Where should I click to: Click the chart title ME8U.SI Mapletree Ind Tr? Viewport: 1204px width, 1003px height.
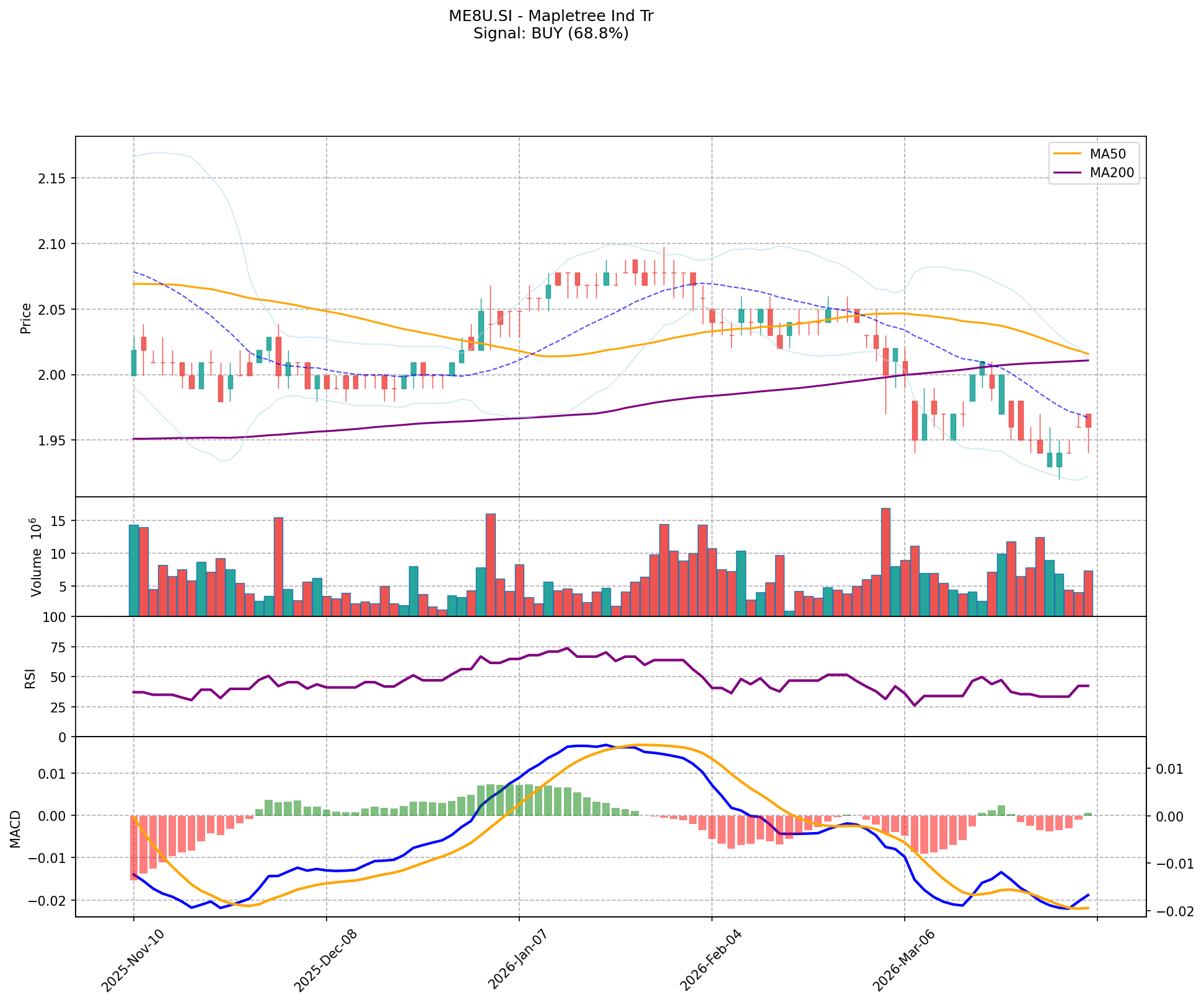pyautogui.click(x=550, y=16)
